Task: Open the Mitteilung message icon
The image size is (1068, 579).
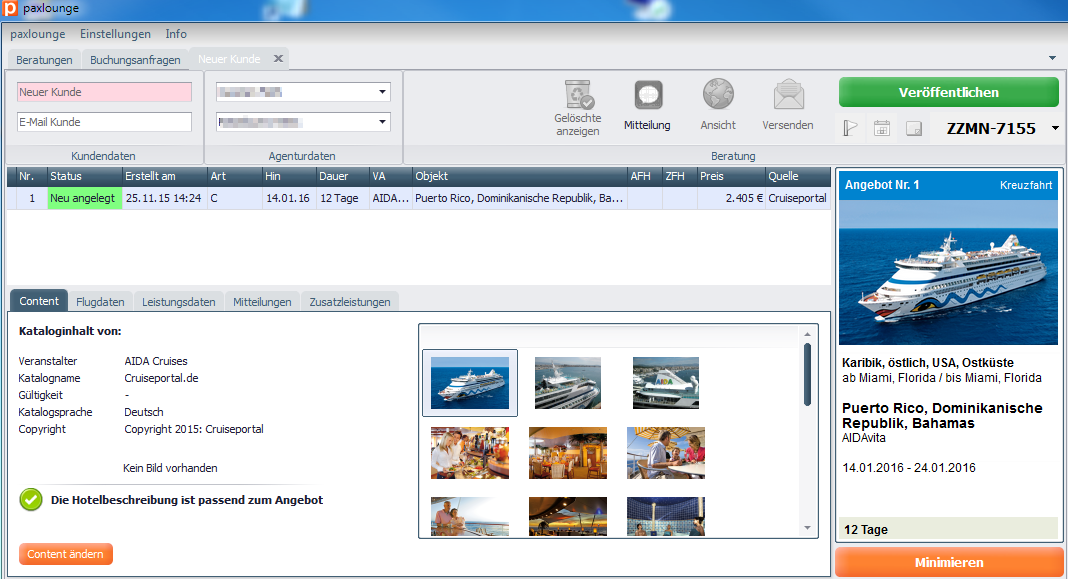Action: pyautogui.click(x=648, y=95)
